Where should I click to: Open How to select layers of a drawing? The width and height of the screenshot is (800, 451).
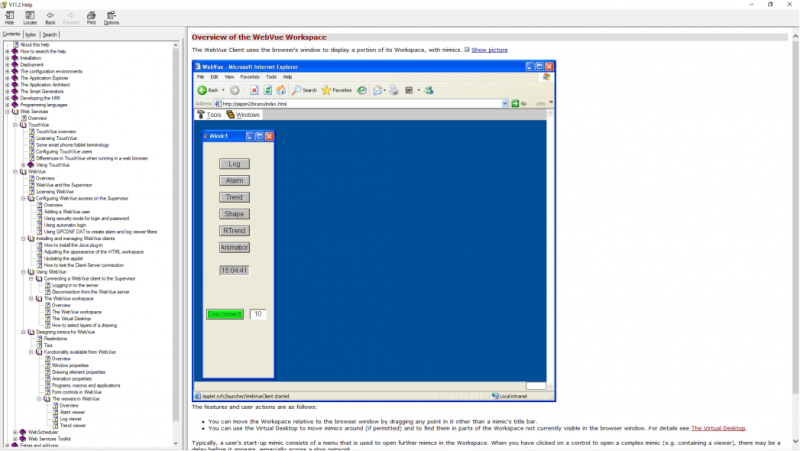[84, 325]
